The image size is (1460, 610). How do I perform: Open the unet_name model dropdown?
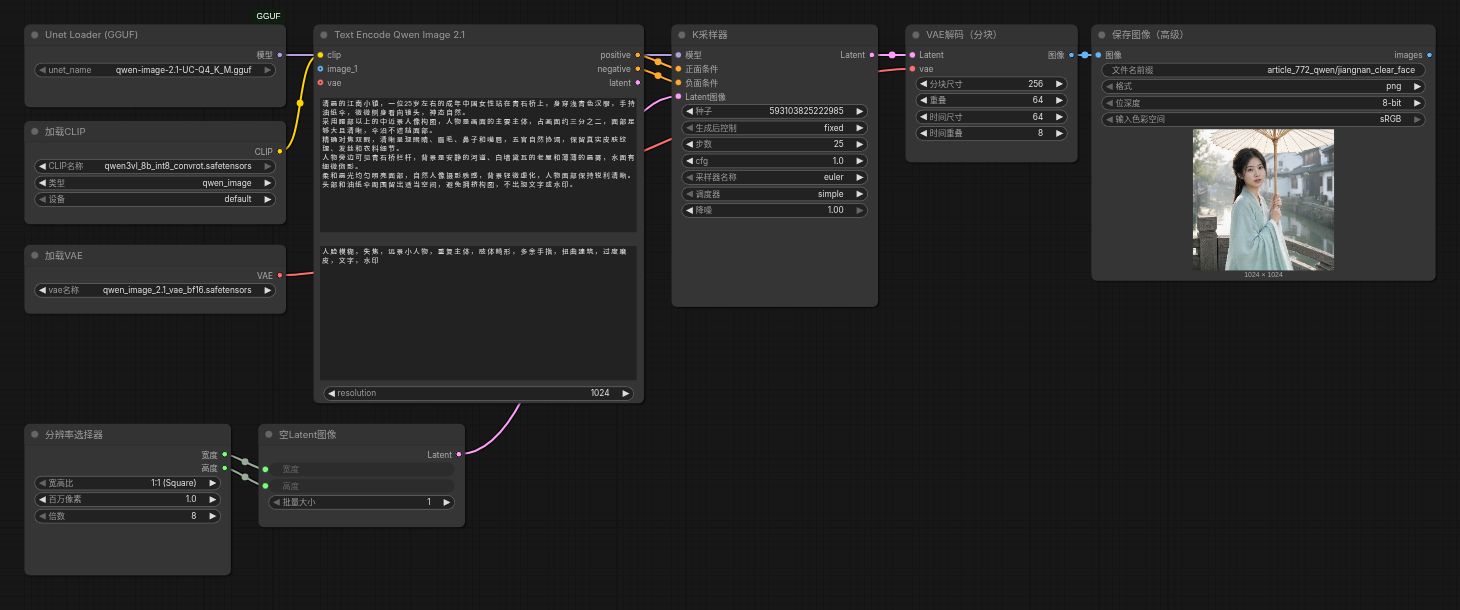[155, 70]
